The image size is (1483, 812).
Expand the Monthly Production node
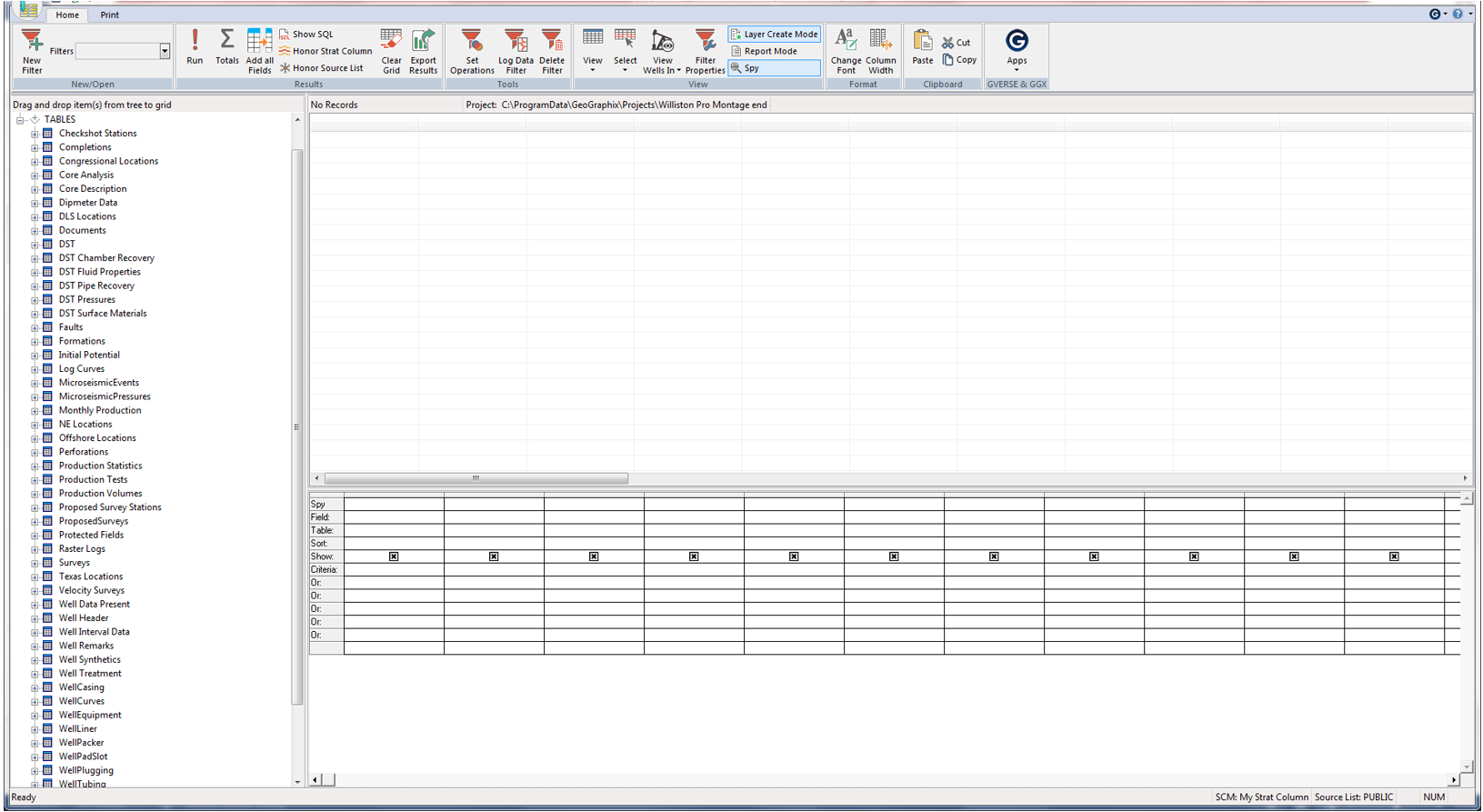click(x=35, y=411)
